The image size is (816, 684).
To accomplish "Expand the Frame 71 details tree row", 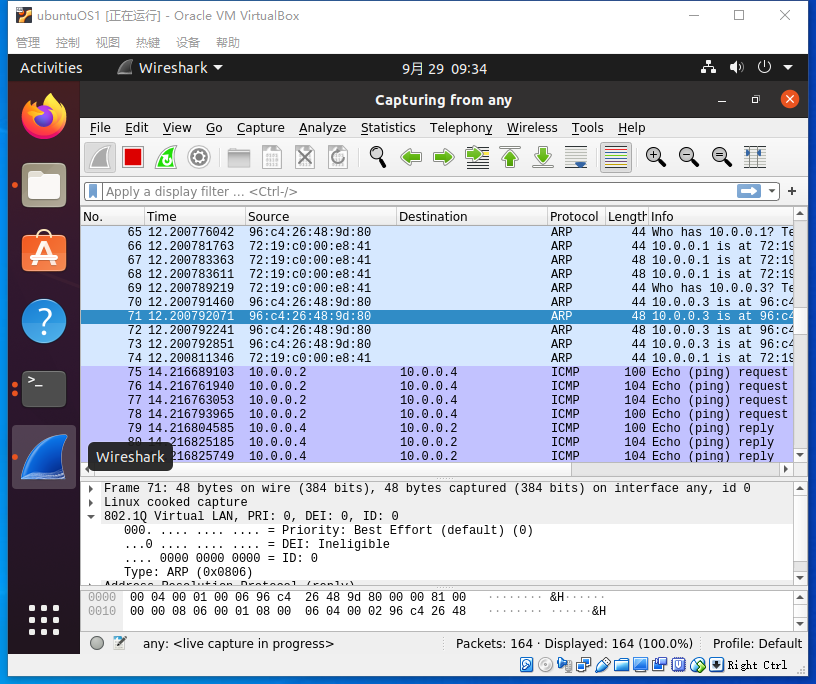I will 91,488.
